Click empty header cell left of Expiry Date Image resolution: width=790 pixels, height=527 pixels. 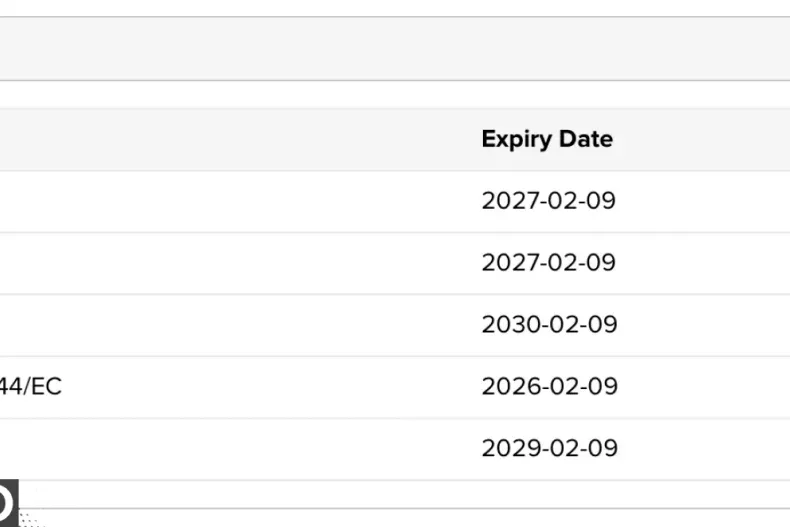230,139
